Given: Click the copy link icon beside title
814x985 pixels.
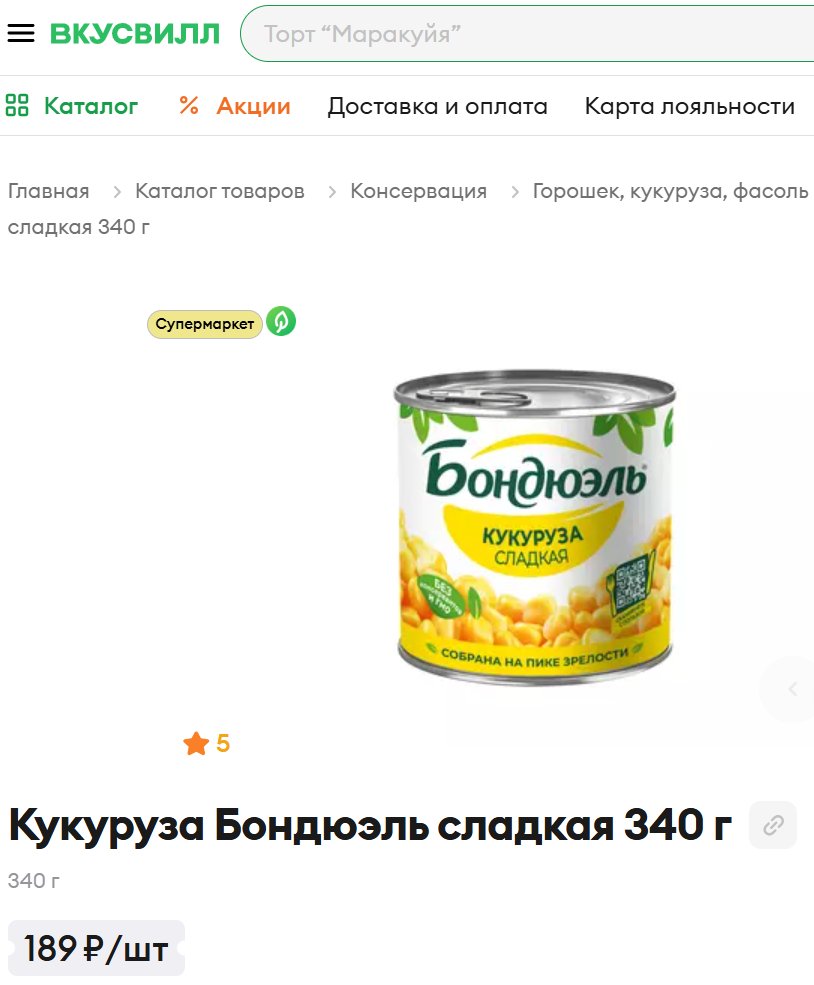Looking at the screenshot, I should tap(773, 825).
